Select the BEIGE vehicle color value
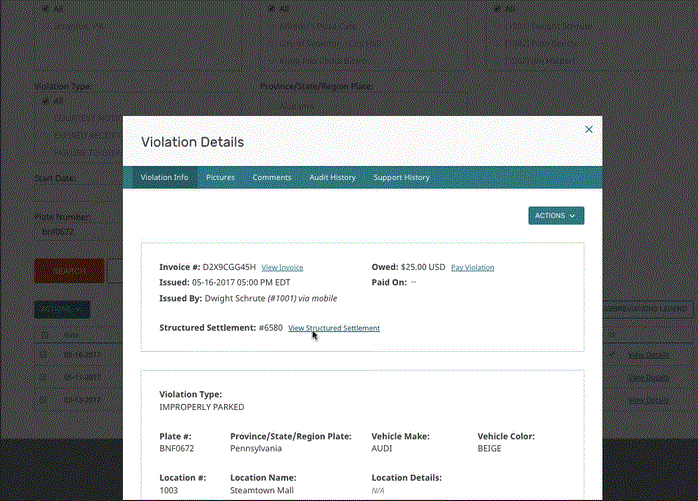 (489, 448)
